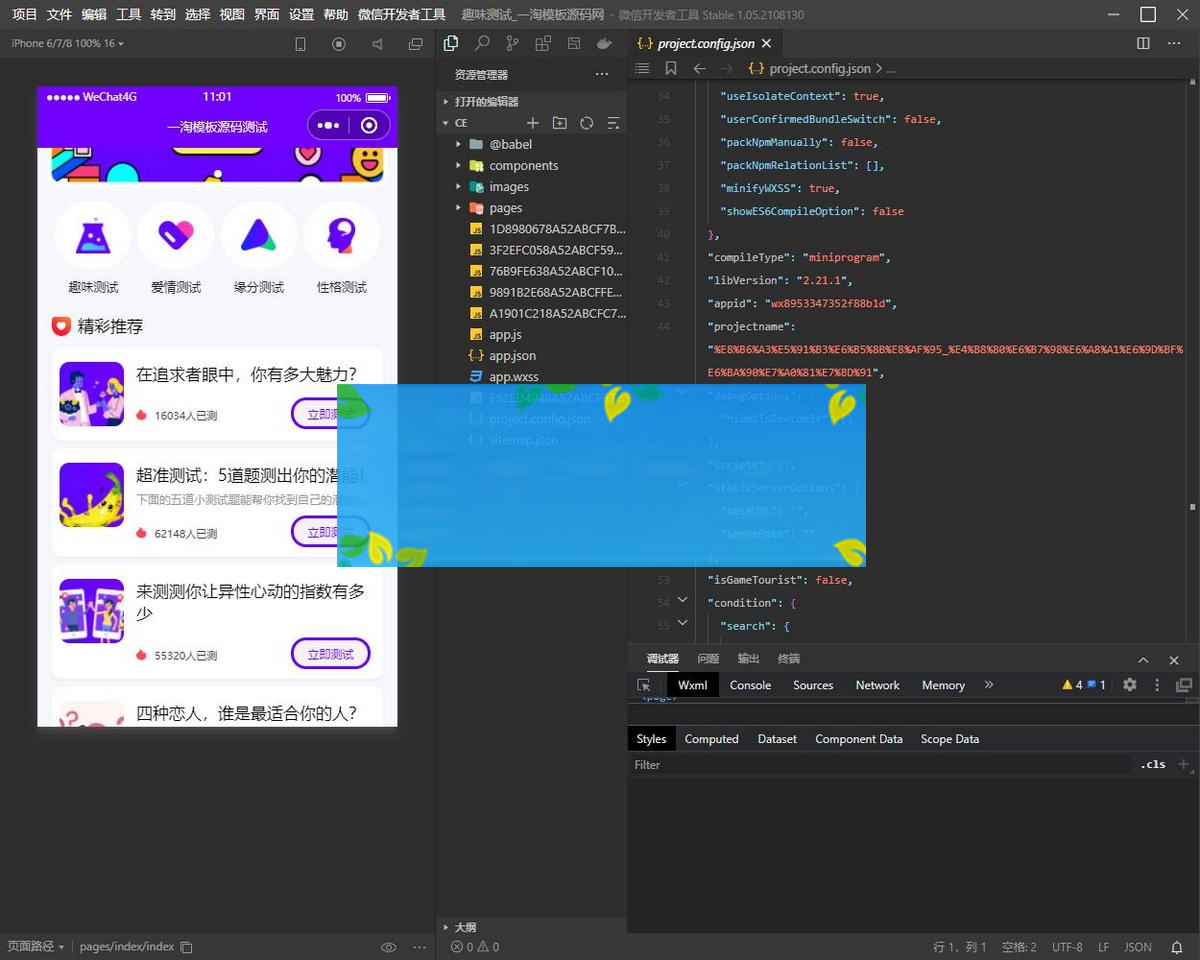Image resolution: width=1200 pixels, height=960 pixels.
Task: Open the debugger settings gear
Action: pyautogui.click(x=1130, y=685)
